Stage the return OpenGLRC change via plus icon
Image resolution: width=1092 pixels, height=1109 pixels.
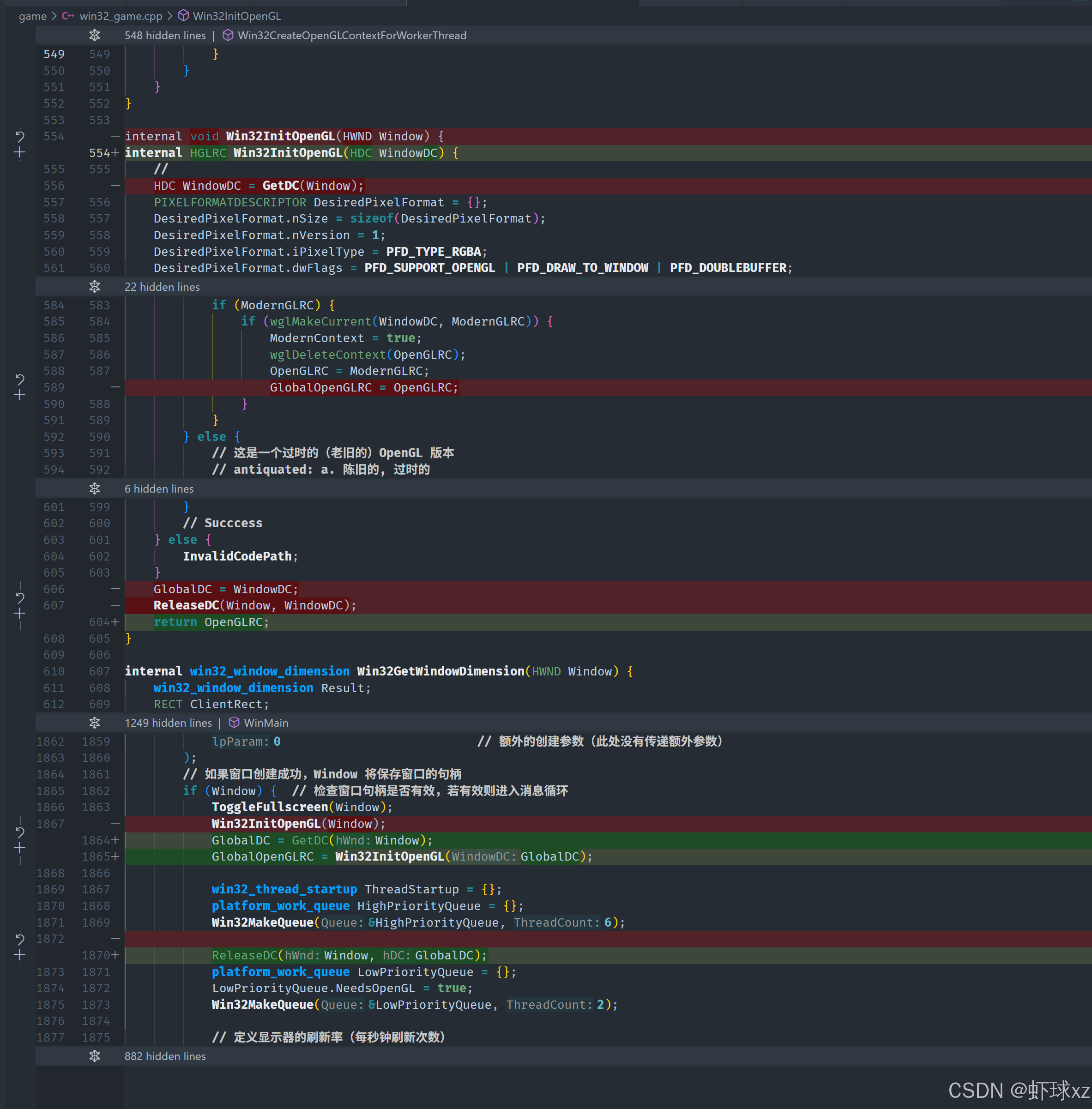click(x=19, y=614)
